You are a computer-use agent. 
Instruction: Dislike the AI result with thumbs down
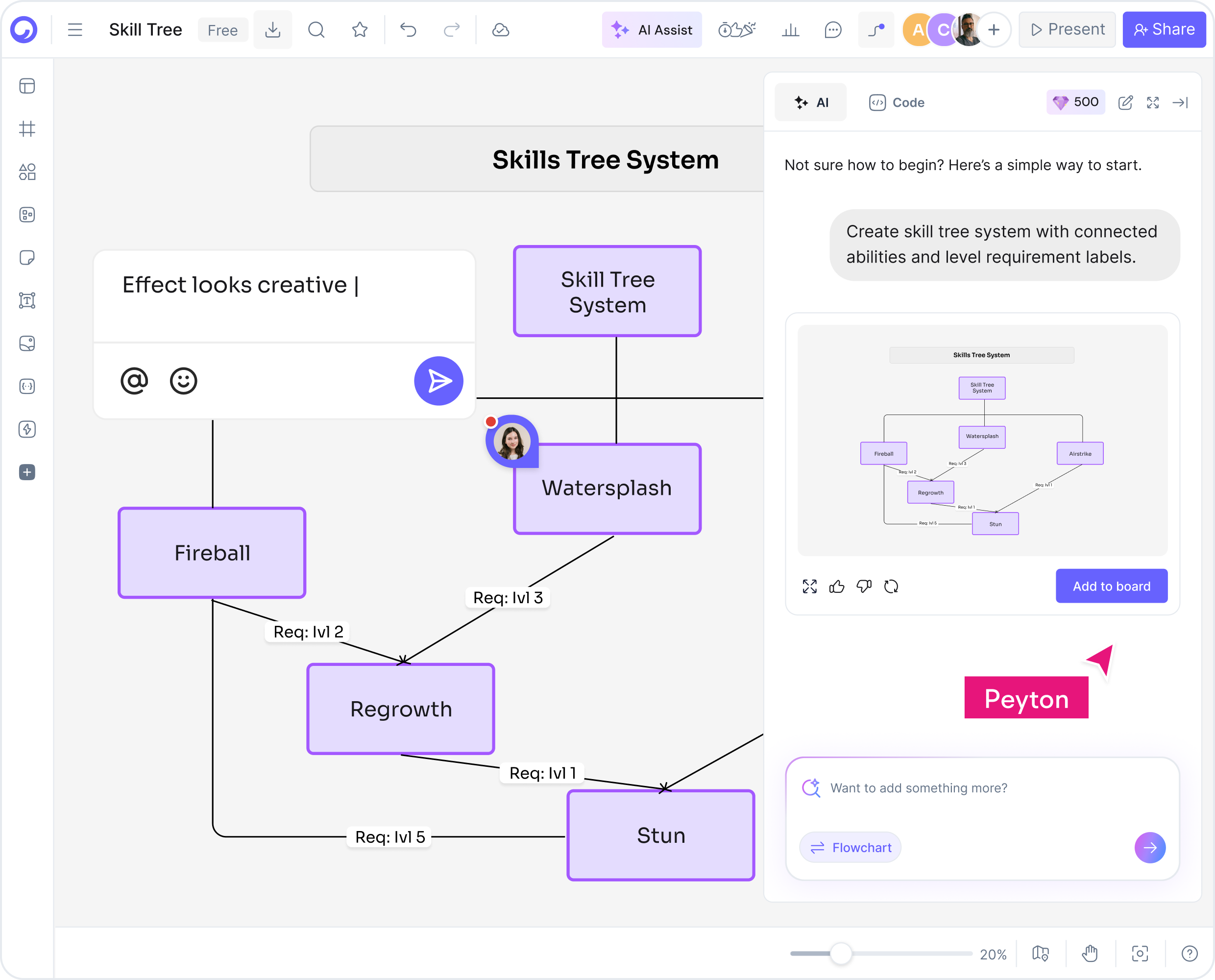coord(864,587)
